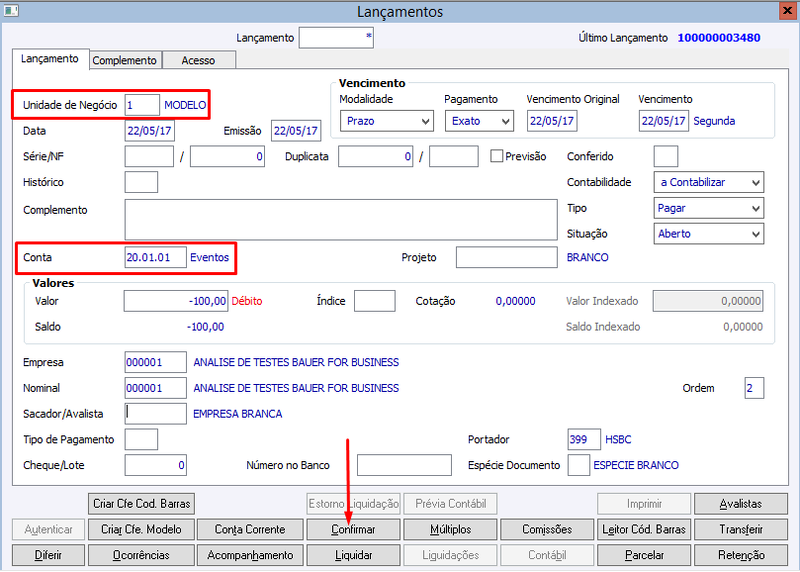Click Leitor Cód. Barras button

[644, 529]
